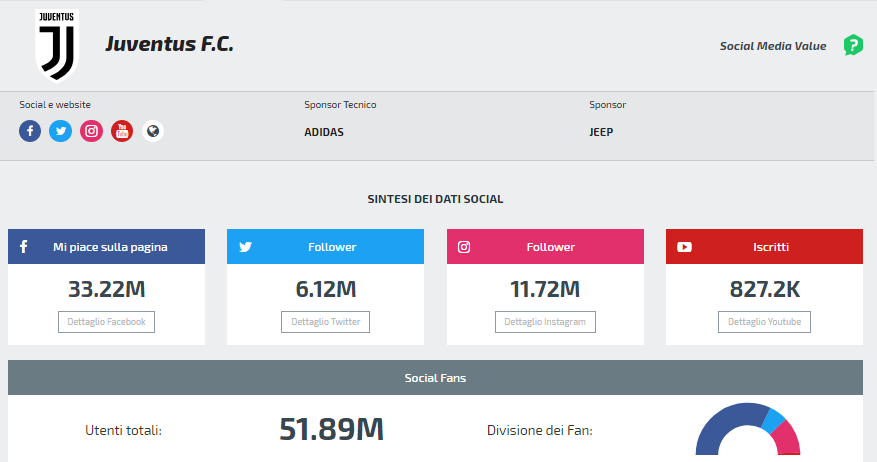The image size is (877, 462).
Task: Open Dettaglio Instagram details
Action: [545, 322]
